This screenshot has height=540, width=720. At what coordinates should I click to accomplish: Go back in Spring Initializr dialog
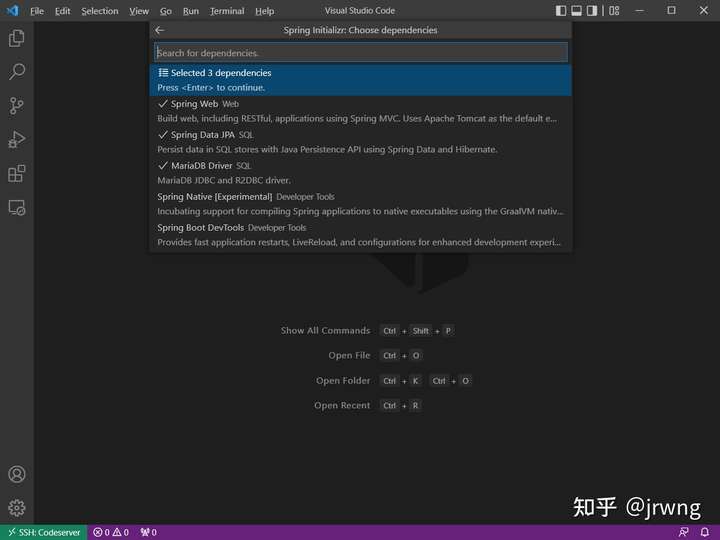coord(160,30)
